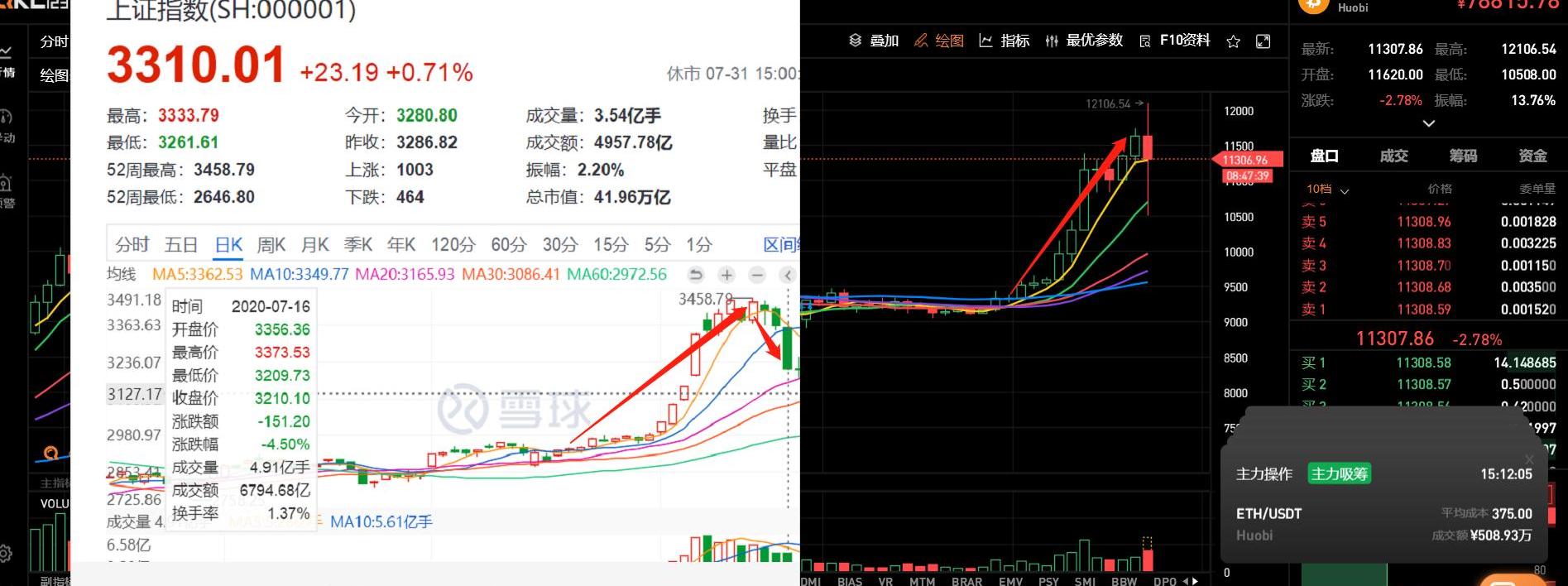1568x586 pixels.
Task: Add to favorites with star icon
Action: click(1234, 41)
